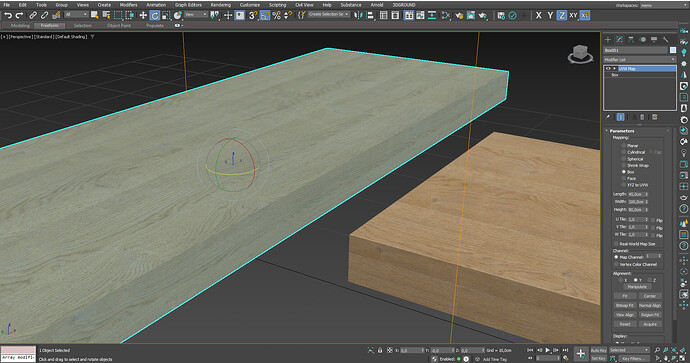Enable Real-World Map Size checkbox
The height and width of the screenshot is (363, 690).
(616, 243)
